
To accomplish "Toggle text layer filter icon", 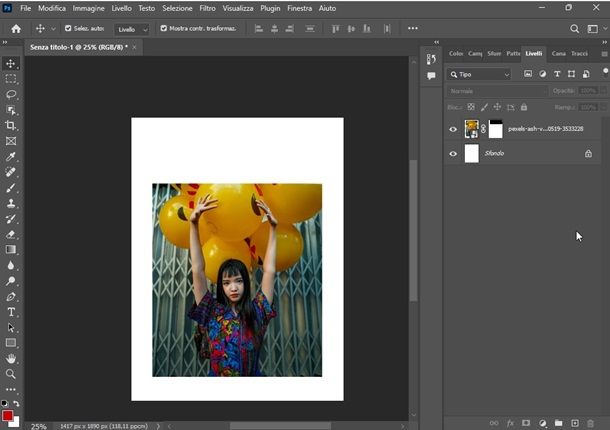I will (557, 74).
